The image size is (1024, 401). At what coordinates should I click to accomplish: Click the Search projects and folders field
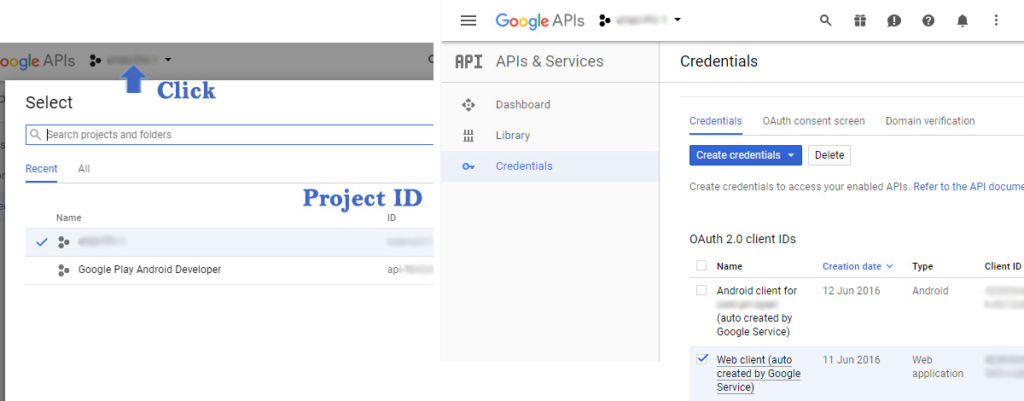(230, 135)
